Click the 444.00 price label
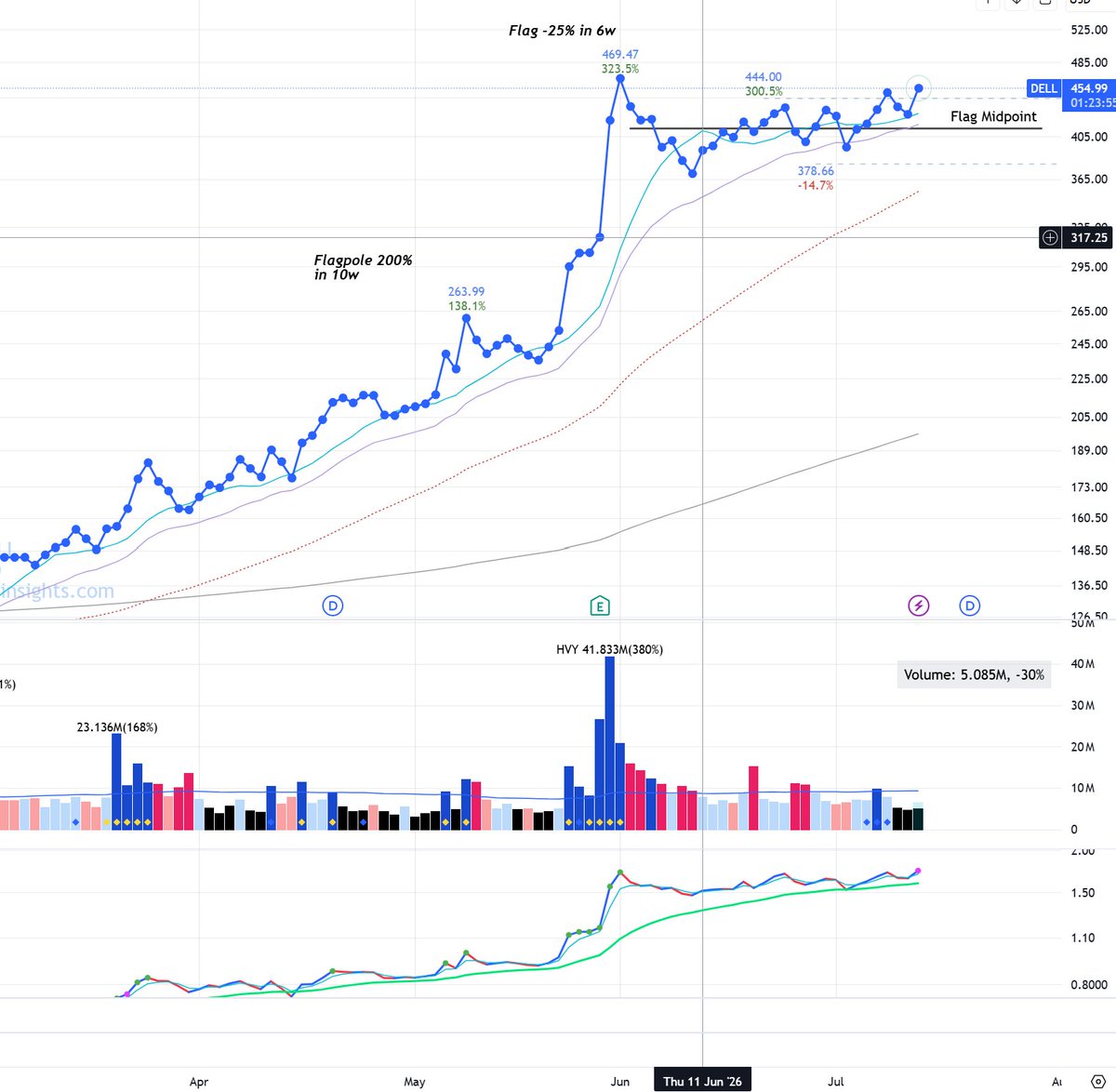Screen dimensions: 1116x1092 pyautogui.click(x=764, y=77)
